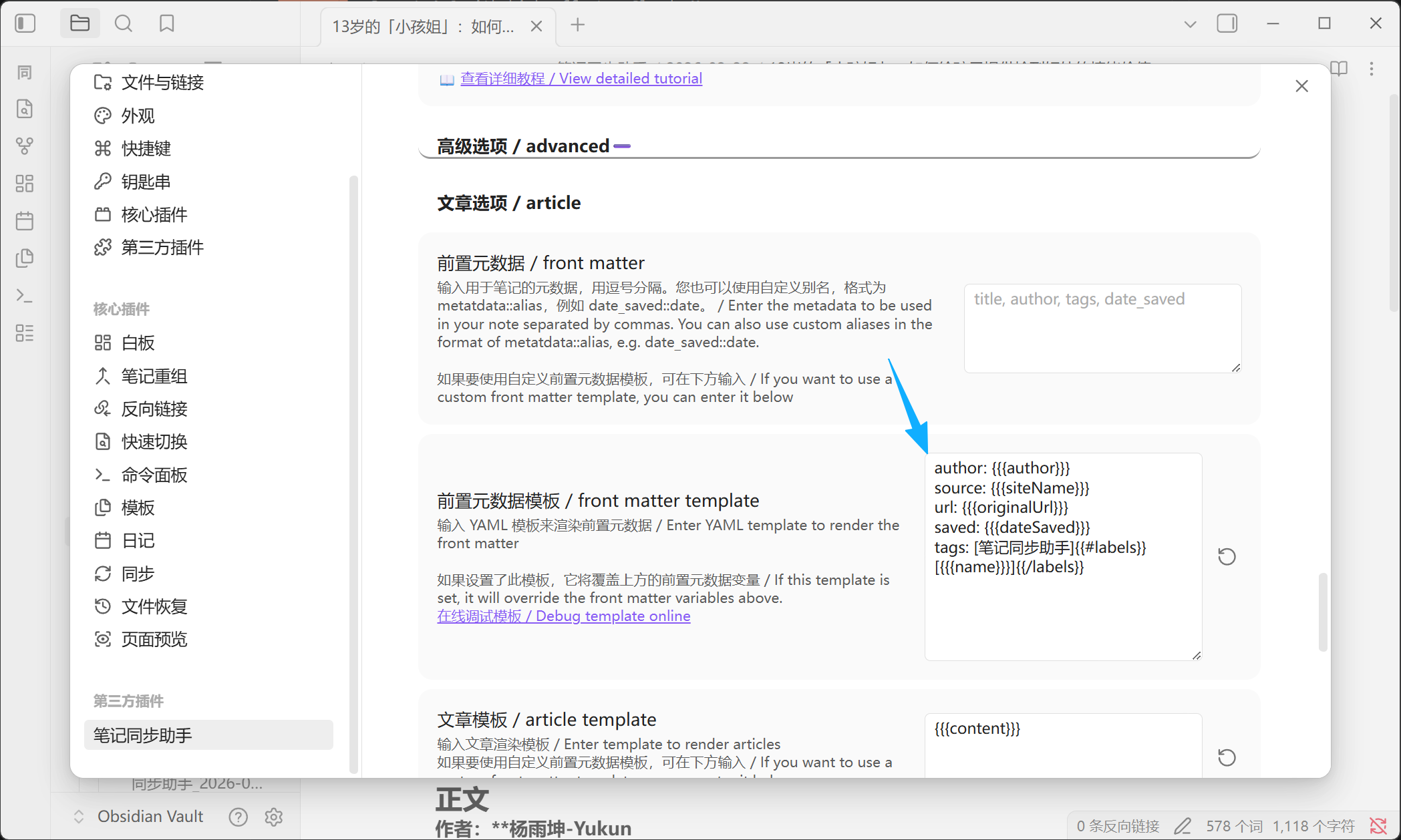Toggle the right sidebar icon

1227,23
